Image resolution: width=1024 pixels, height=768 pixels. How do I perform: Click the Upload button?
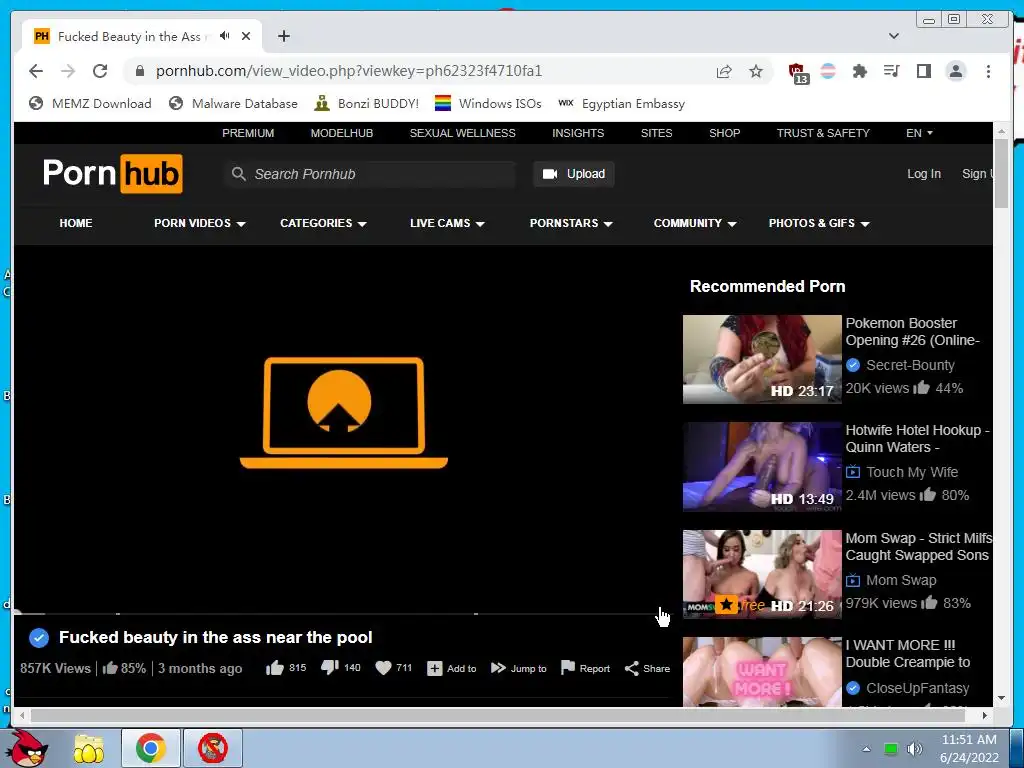tap(573, 174)
